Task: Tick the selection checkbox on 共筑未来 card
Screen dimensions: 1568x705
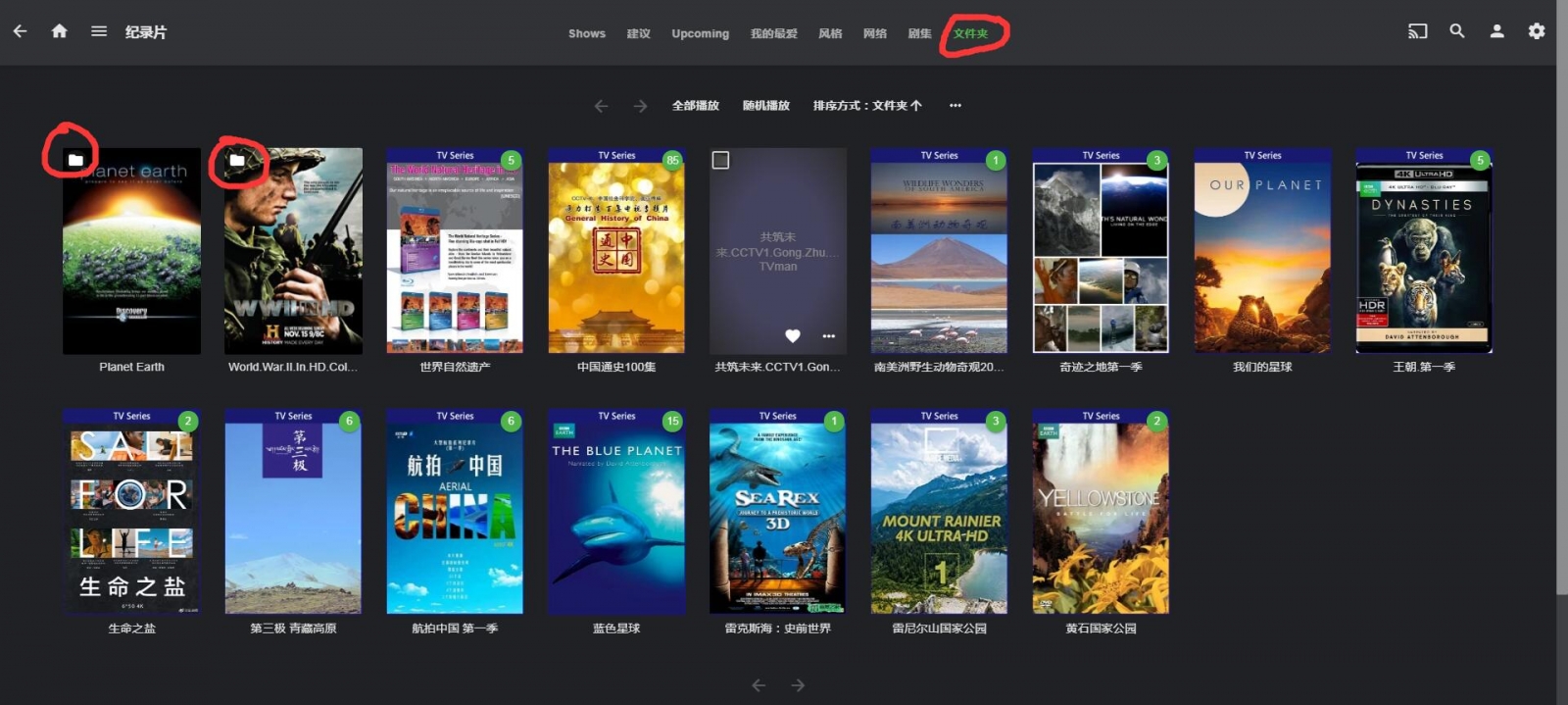Action: 720,160
